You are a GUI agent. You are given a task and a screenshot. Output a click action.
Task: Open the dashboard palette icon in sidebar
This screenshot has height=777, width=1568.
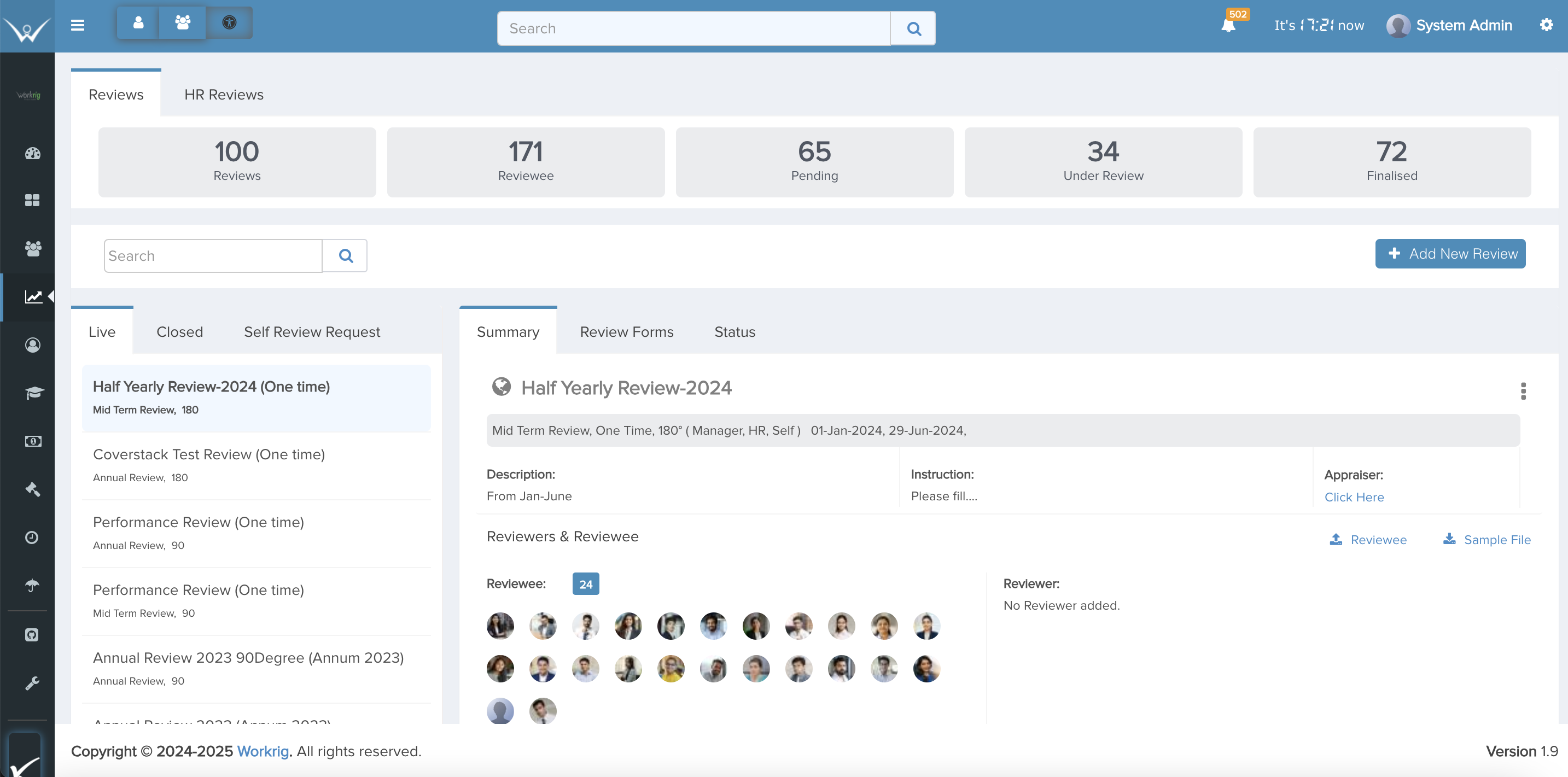(x=32, y=153)
